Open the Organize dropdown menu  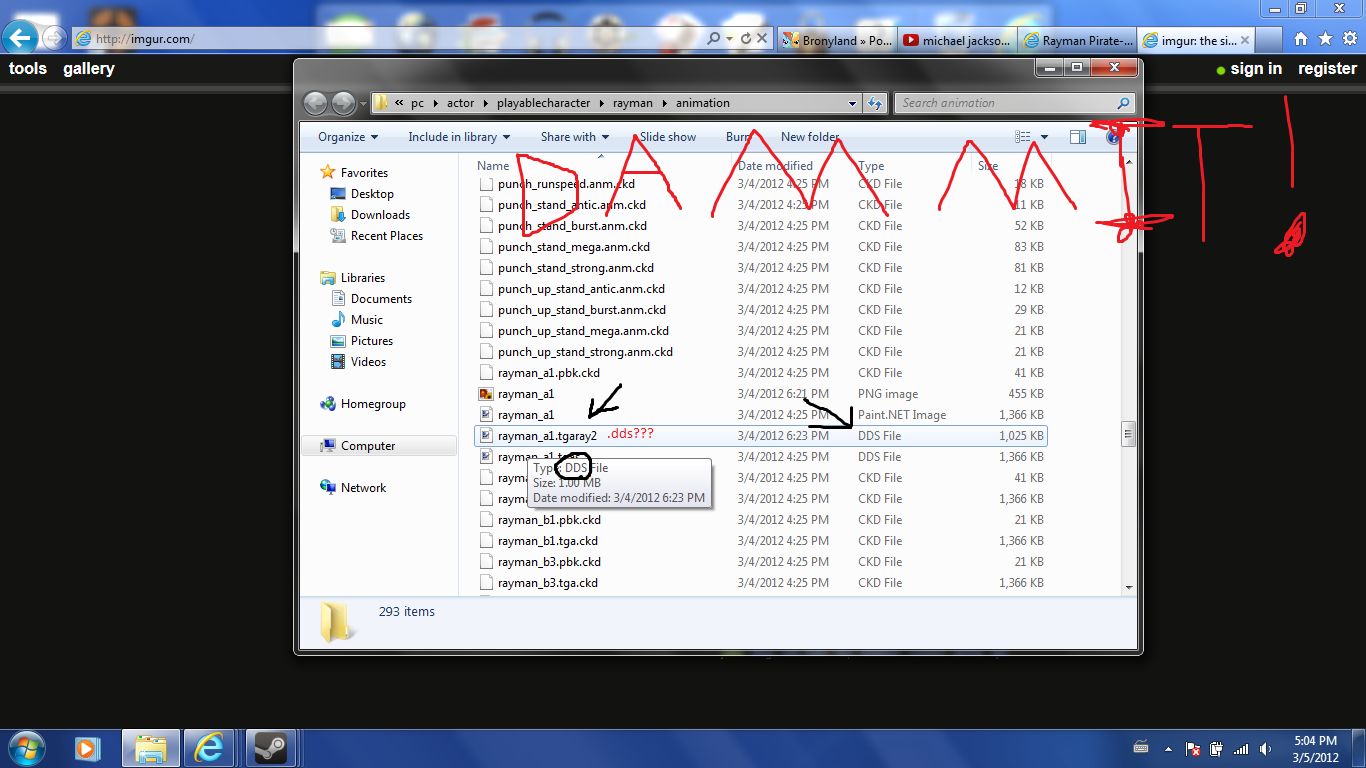tap(348, 137)
